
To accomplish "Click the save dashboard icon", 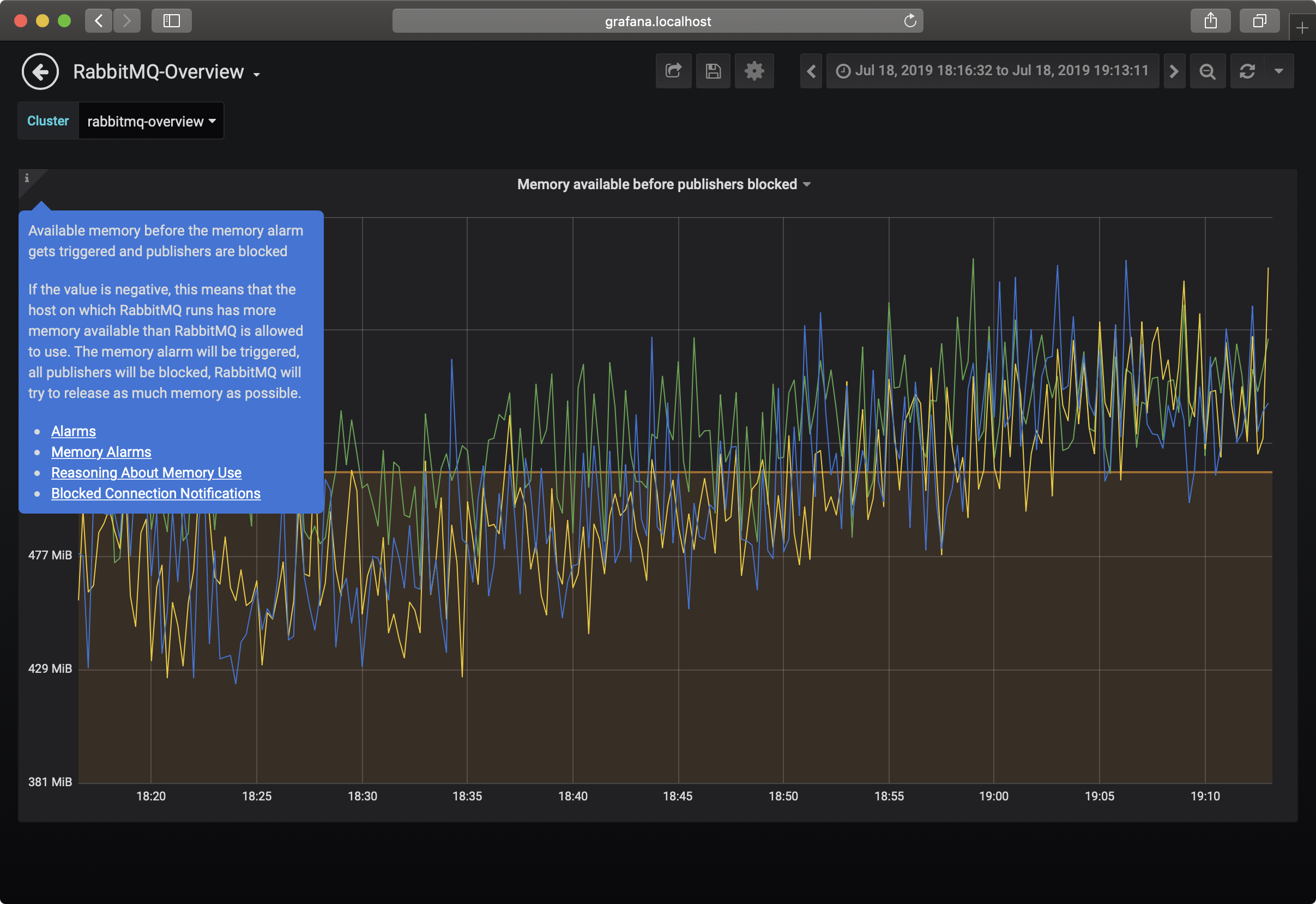I will click(713, 71).
